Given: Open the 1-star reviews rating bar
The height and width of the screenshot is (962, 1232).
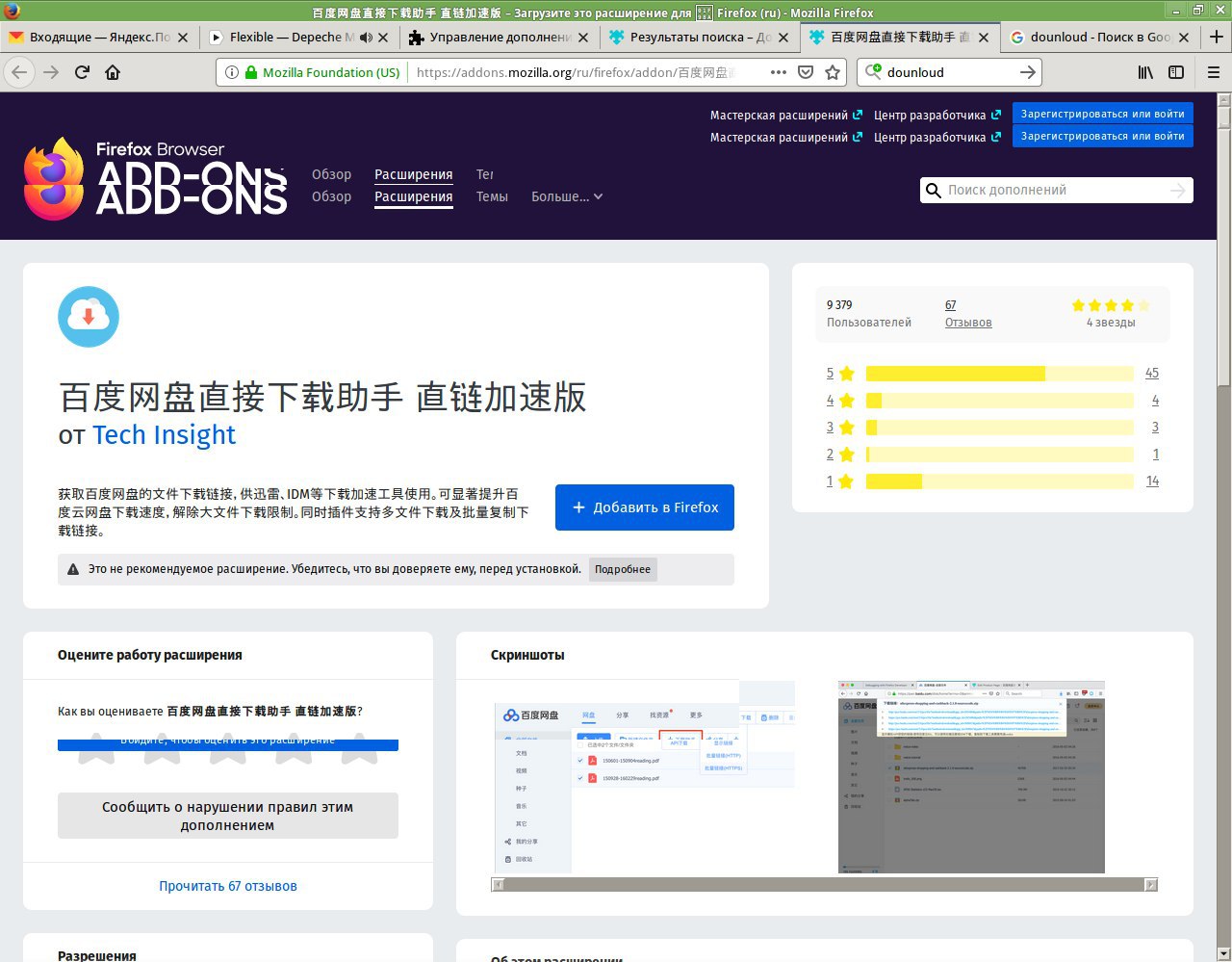Looking at the screenshot, I should 1000,481.
